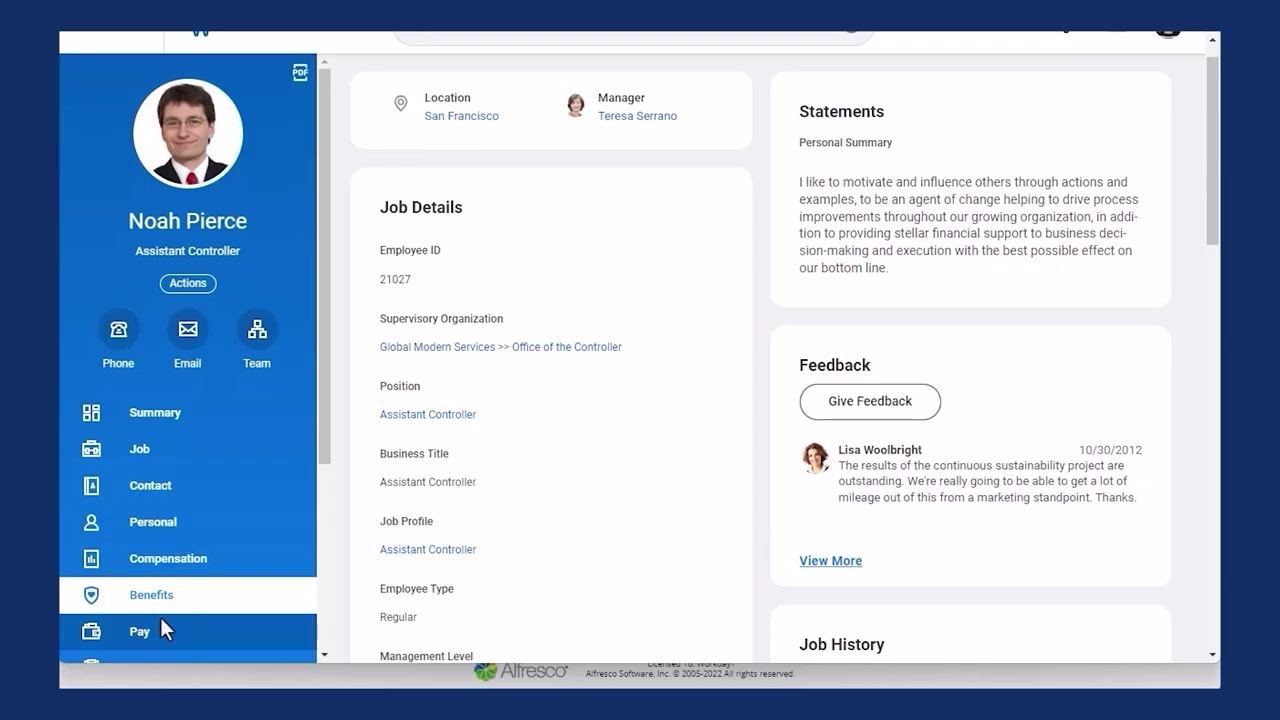Select the Pay wallet icon

91,632
